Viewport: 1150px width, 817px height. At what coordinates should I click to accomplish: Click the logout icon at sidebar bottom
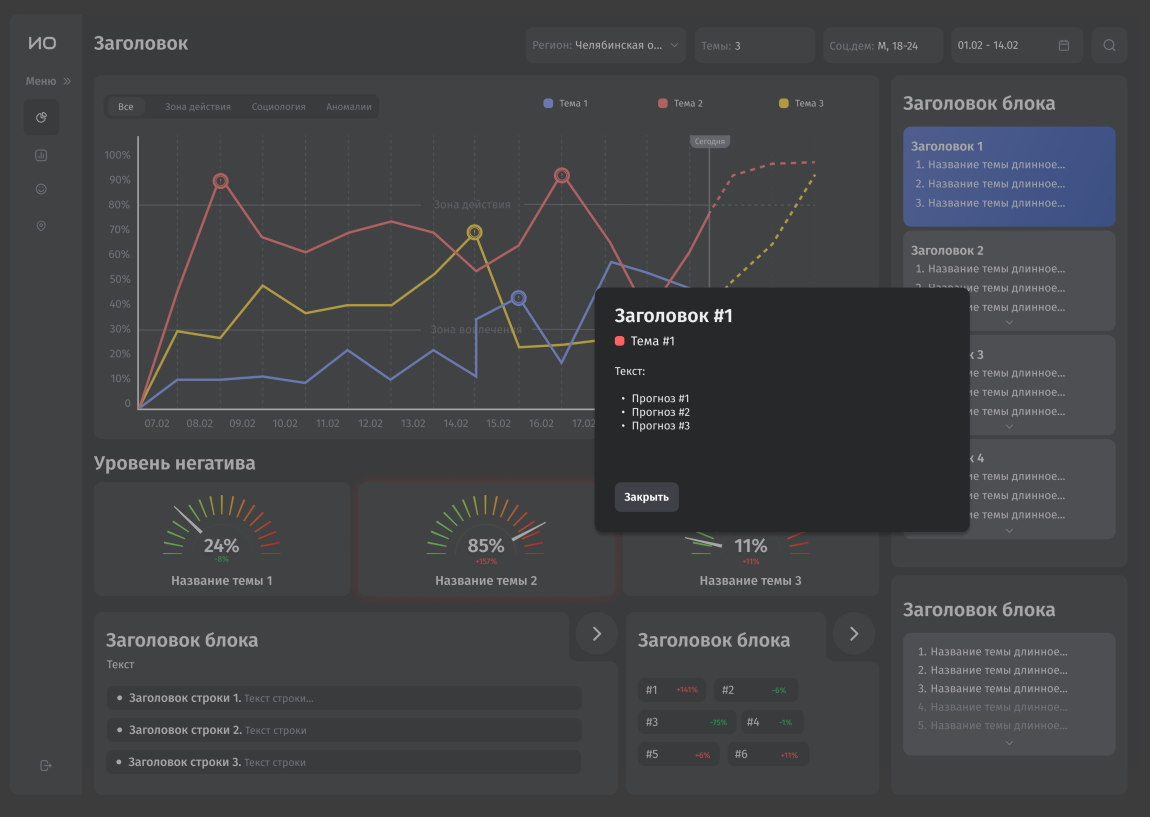pos(45,766)
